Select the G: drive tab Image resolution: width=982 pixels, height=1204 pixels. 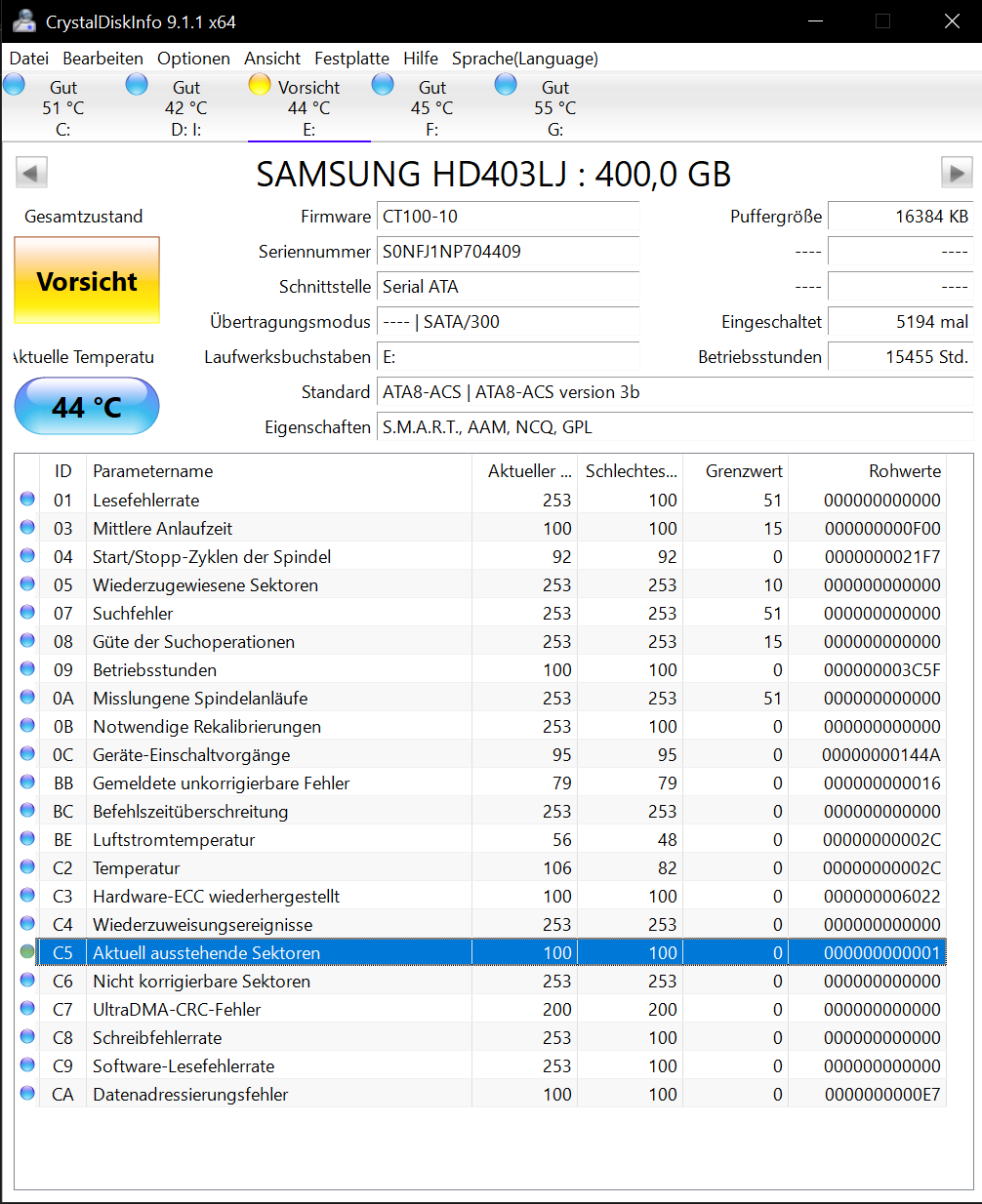[x=554, y=107]
